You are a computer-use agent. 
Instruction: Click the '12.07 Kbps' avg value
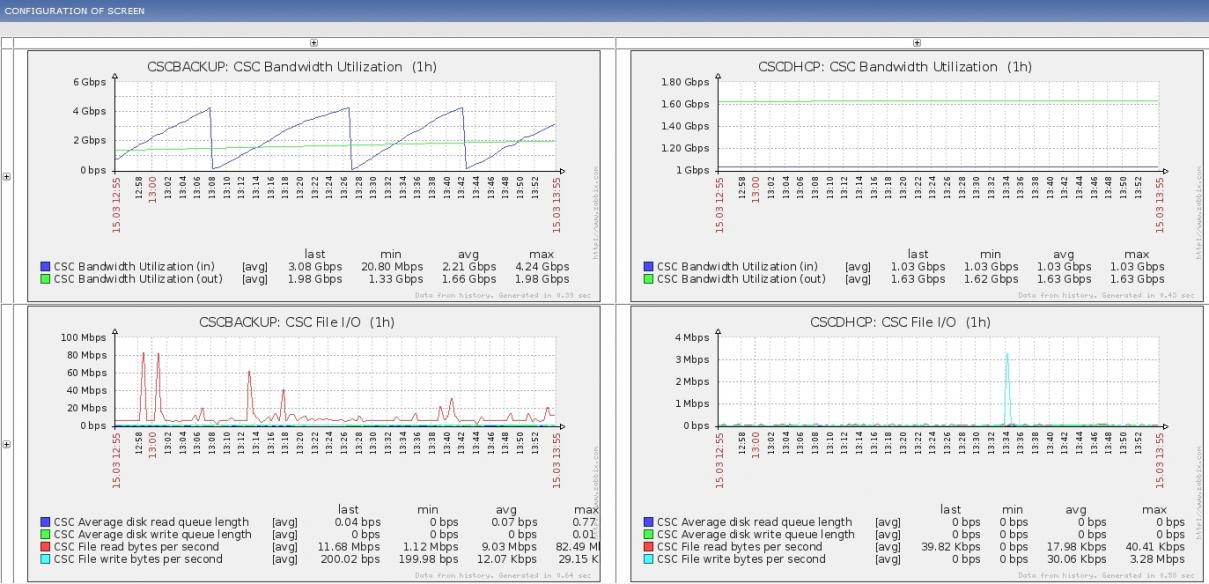click(x=506, y=560)
